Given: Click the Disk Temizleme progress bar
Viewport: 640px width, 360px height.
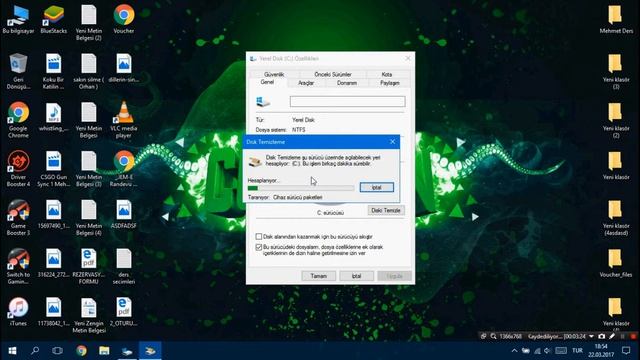Looking at the screenshot, I should (x=301, y=188).
